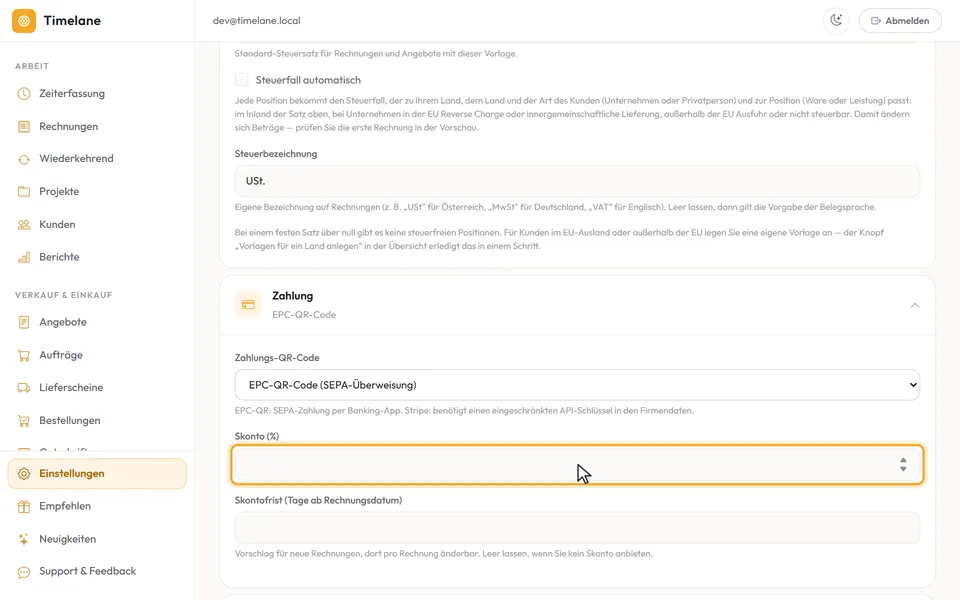Click the Zeiterfassung clock icon

tap(24, 94)
